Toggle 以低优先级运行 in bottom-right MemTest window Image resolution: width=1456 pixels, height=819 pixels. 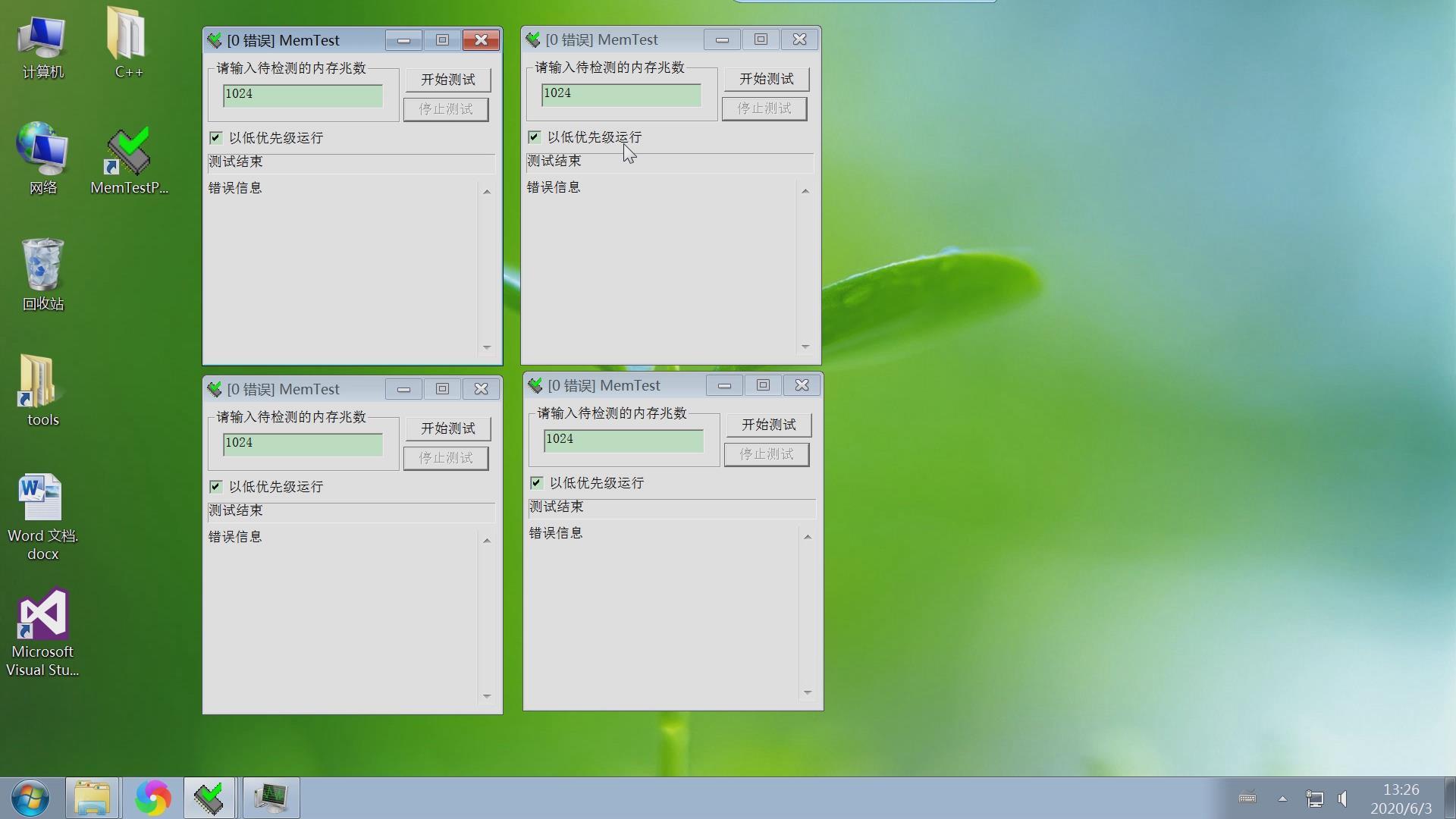tap(536, 482)
